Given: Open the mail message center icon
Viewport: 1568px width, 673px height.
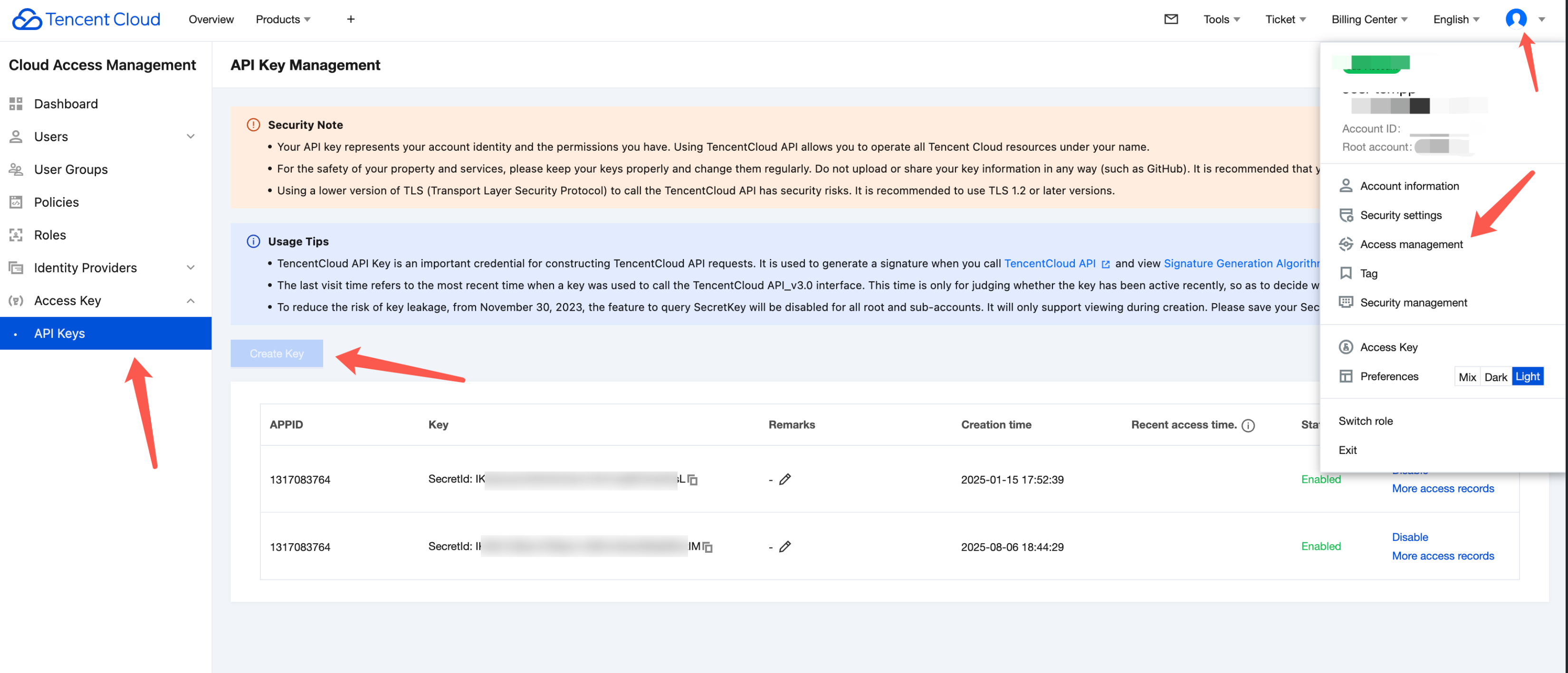Looking at the screenshot, I should click(1170, 19).
